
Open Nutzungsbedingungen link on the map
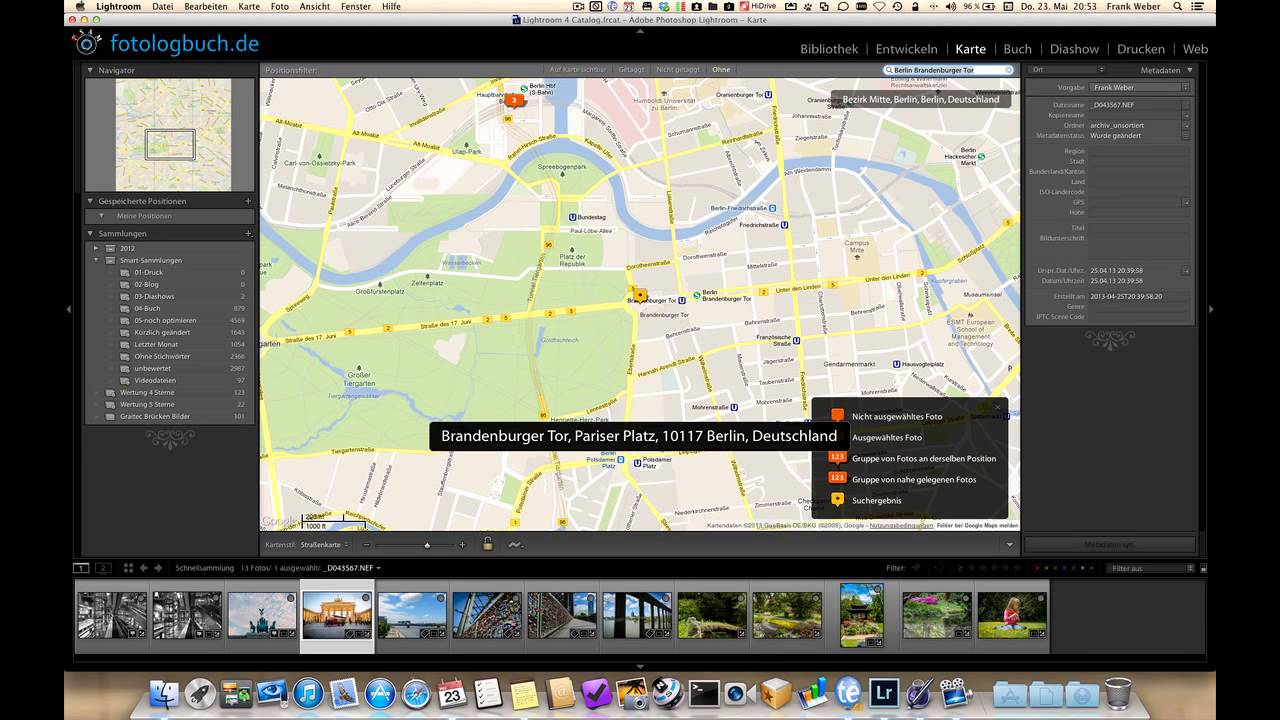click(901, 525)
